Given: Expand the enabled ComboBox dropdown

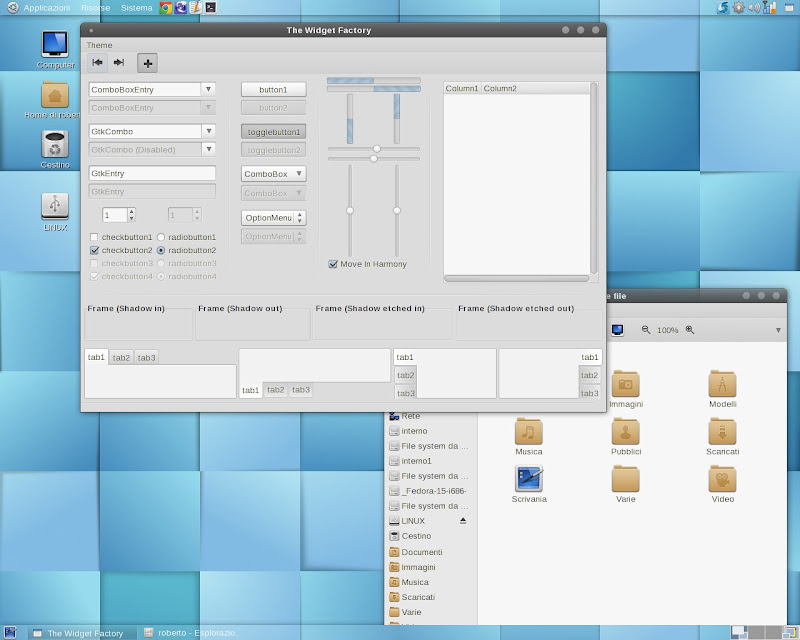Looking at the screenshot, I should pyautogui.click(x=273, y=174).
